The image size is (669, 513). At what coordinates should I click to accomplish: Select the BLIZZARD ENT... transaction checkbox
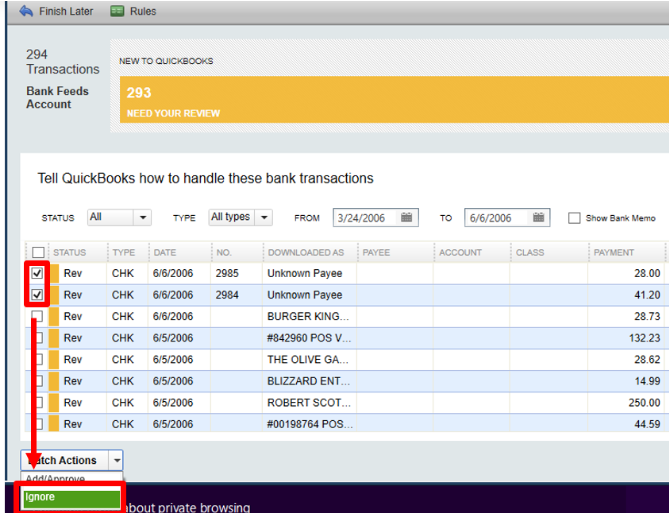tap(38, 381)
